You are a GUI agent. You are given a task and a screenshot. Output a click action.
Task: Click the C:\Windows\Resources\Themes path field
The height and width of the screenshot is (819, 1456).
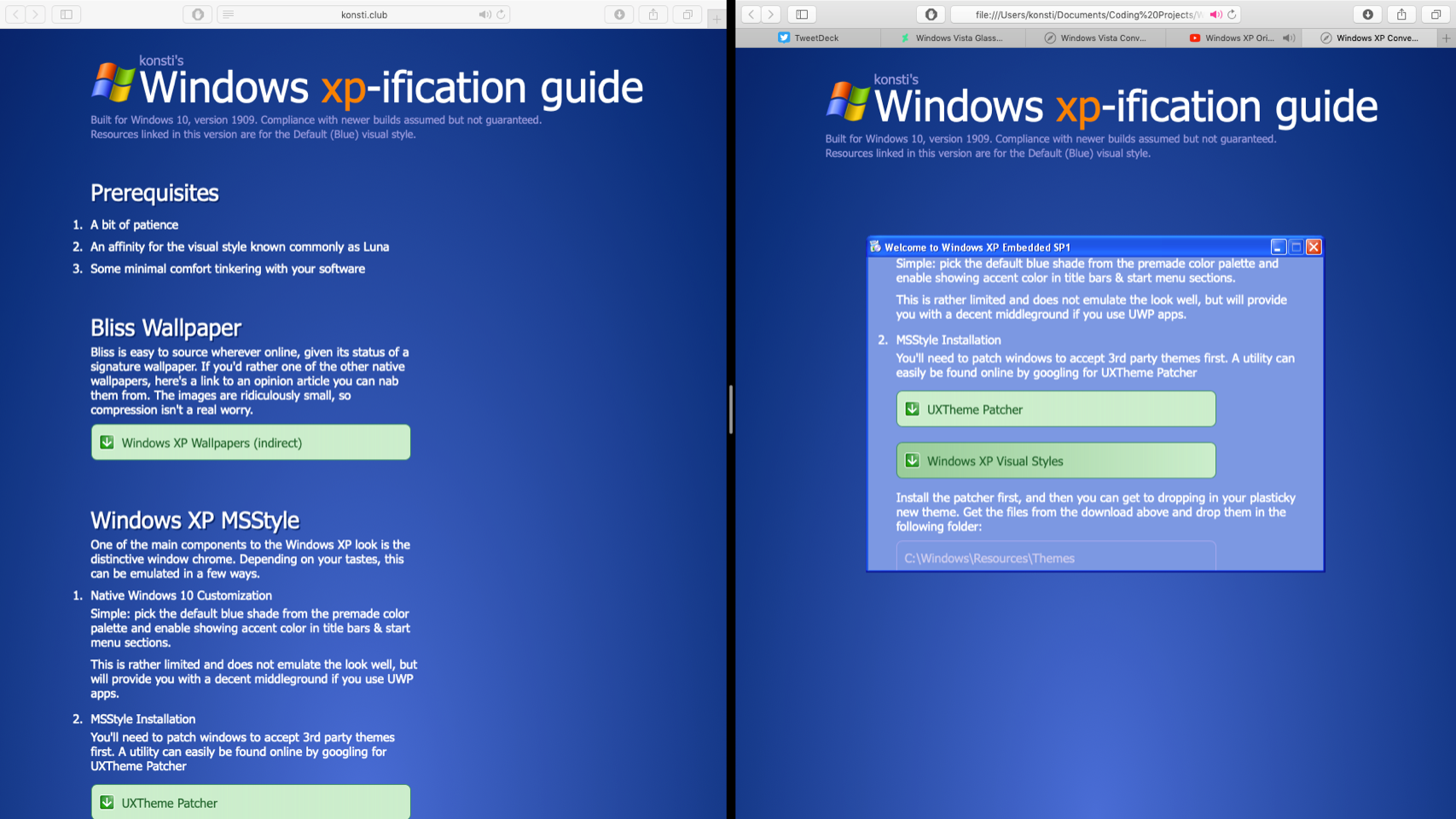pyautogui.click(x=1055, y=557)
